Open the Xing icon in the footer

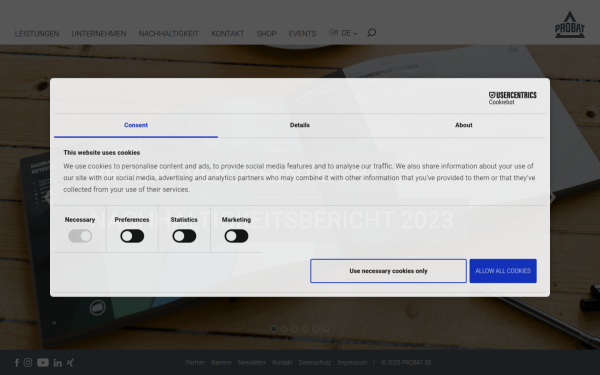point(70,362)
